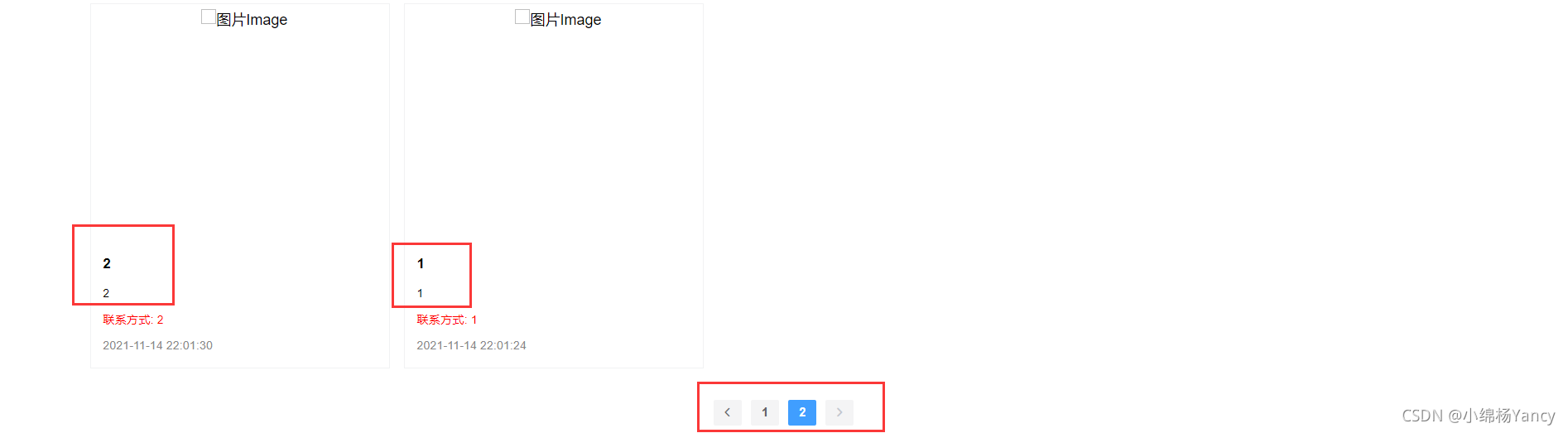Click the small "2" description under first title
Image resolution: width=1568 pixels, height=433 pixels.
tap(106, 293)
